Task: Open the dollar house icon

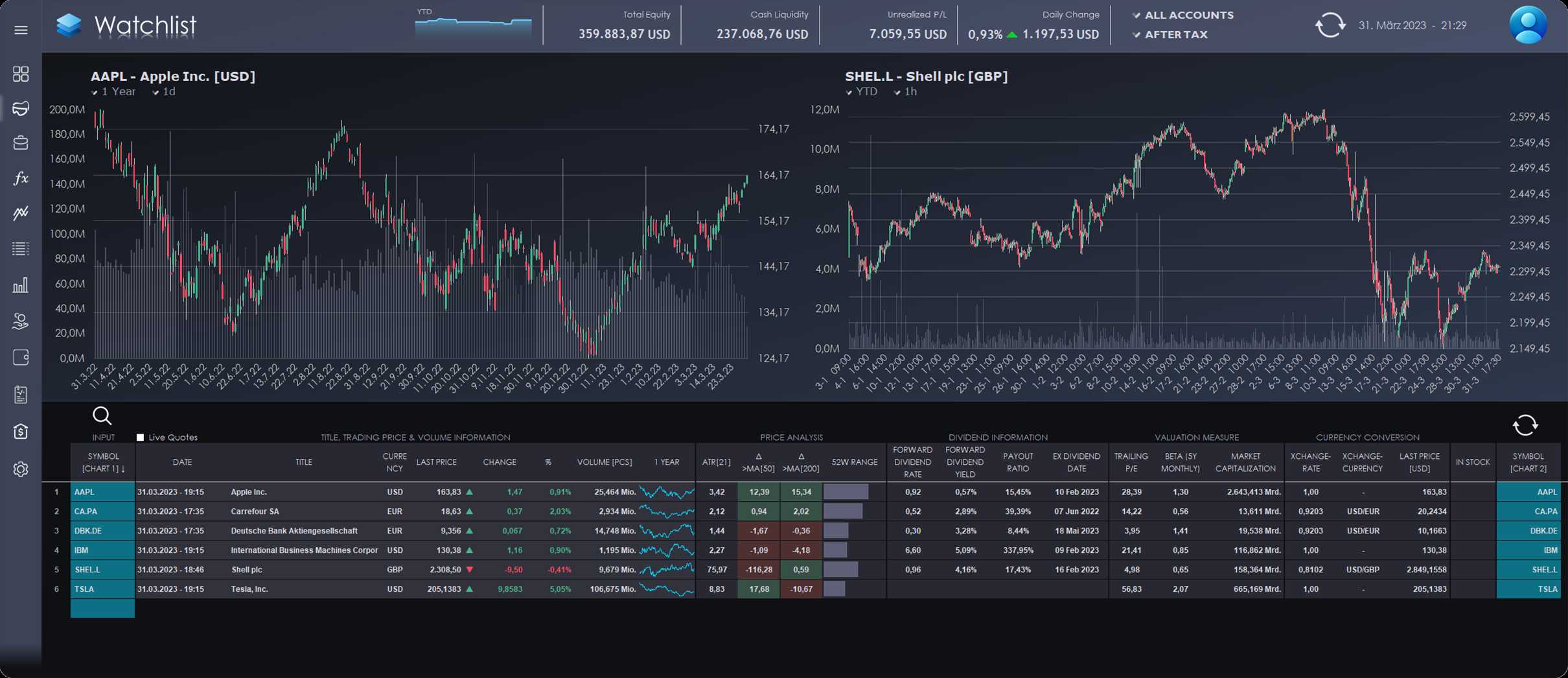Action: coord(21,431)
